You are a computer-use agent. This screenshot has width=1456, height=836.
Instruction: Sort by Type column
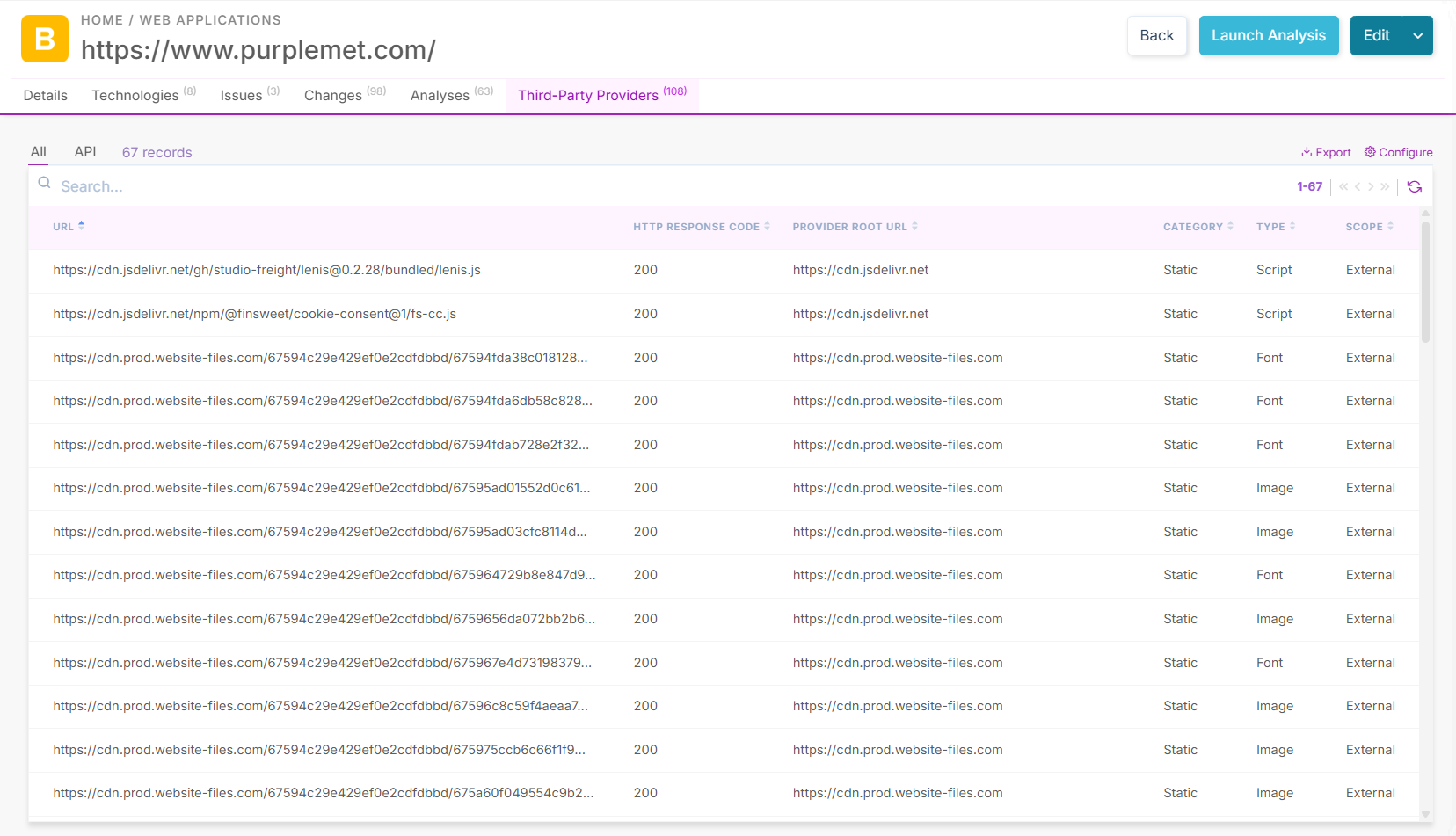click(x=1276, y=227)
